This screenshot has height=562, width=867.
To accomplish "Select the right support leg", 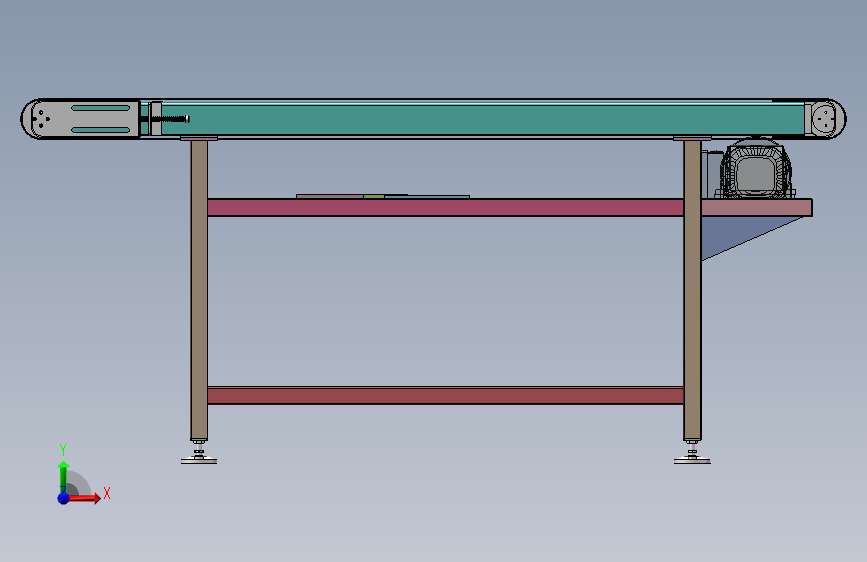I will point(692,290).
